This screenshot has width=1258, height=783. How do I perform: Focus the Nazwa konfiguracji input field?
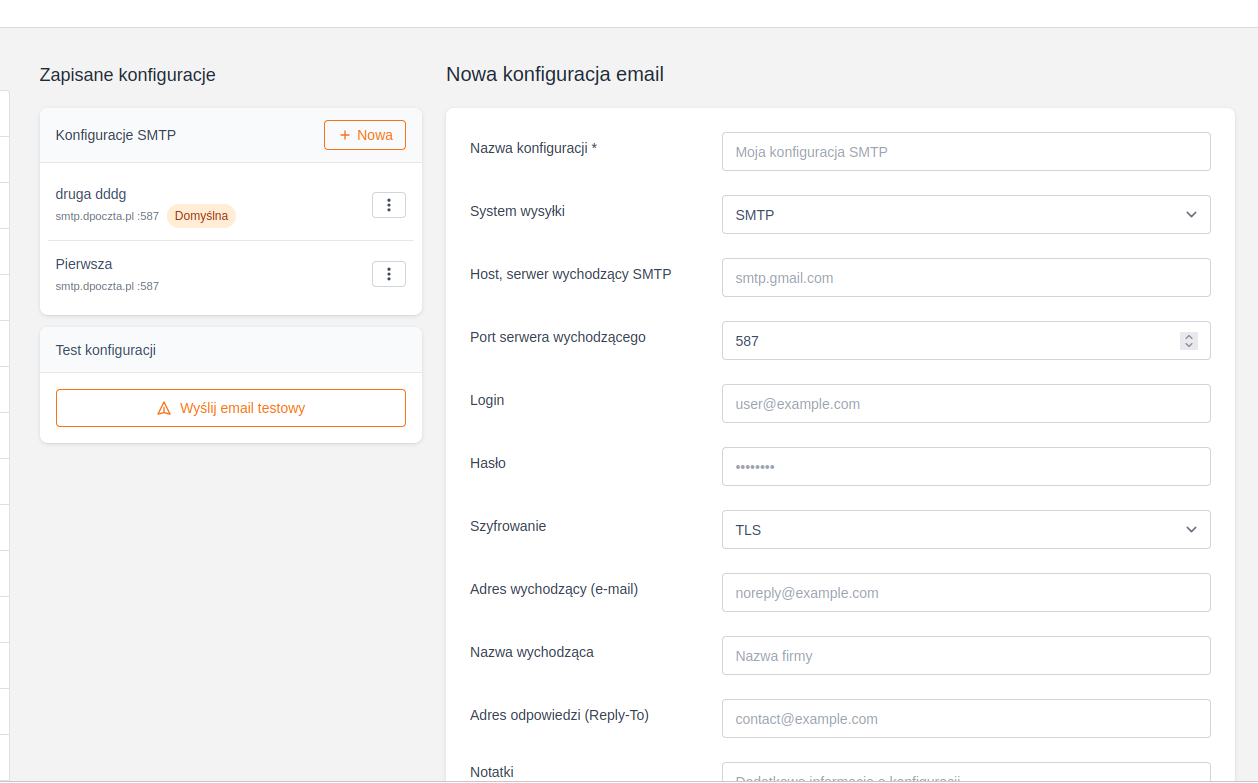coord(965,152)
